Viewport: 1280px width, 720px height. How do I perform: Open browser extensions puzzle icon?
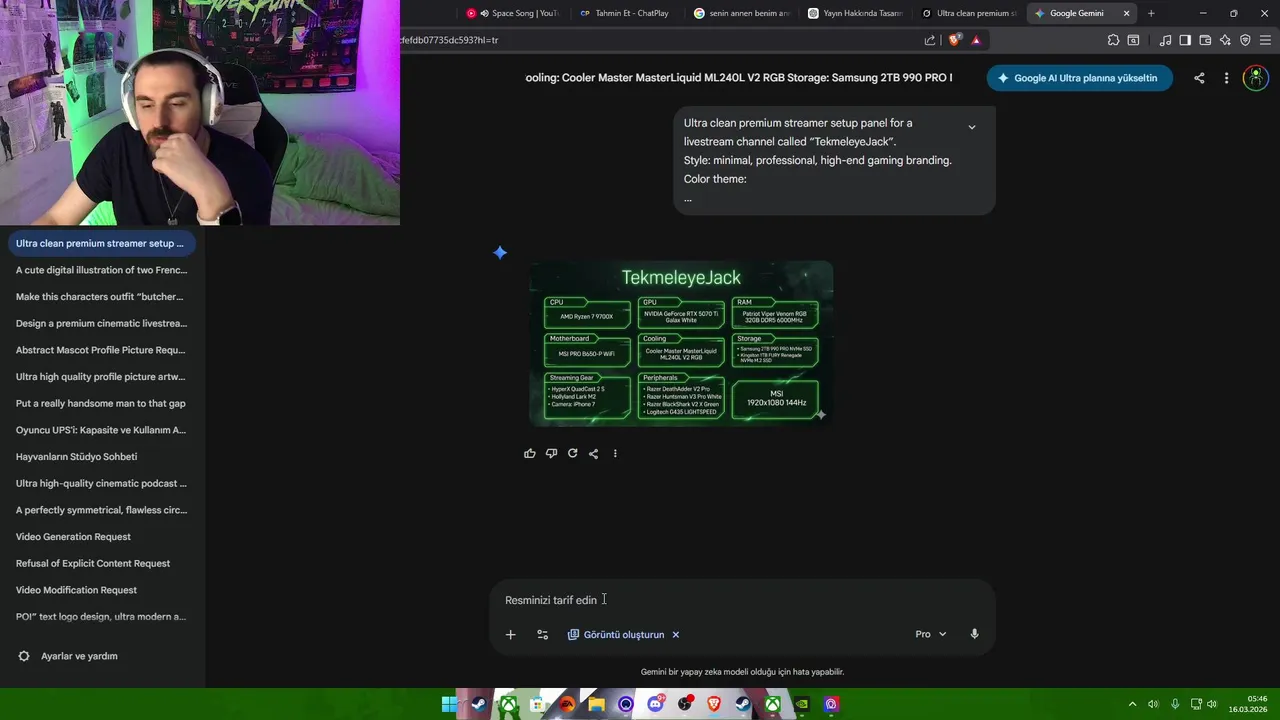click(1113, 40)
